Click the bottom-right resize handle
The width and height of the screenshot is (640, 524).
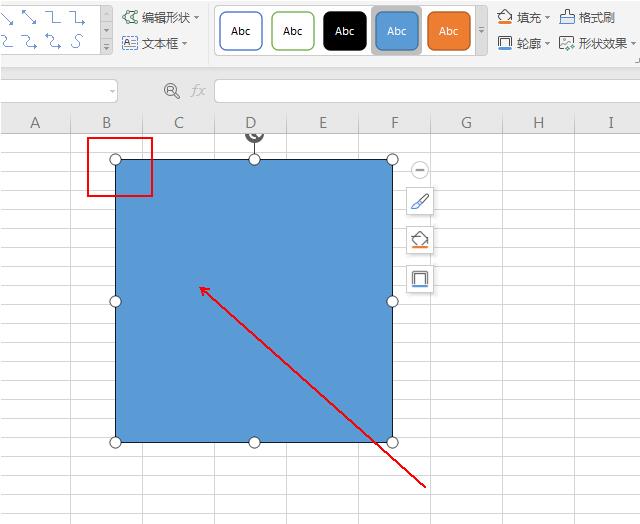(x=392, y=442)
